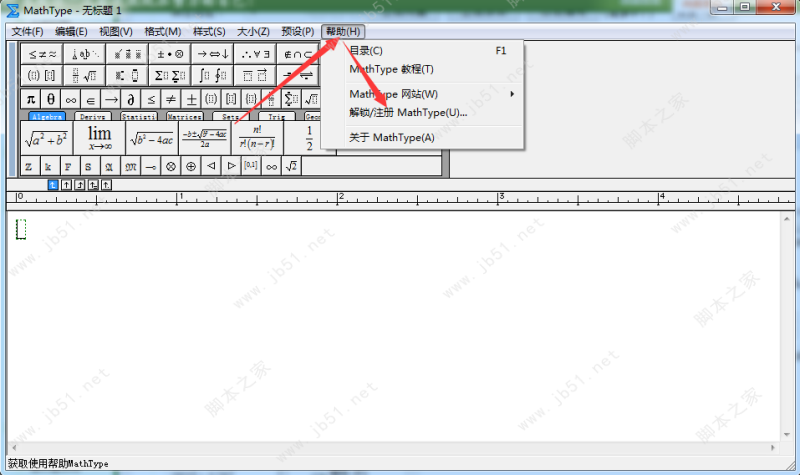Insert the circled plus (⊕) symbol
Screen dimensions: 800x475
191,166
